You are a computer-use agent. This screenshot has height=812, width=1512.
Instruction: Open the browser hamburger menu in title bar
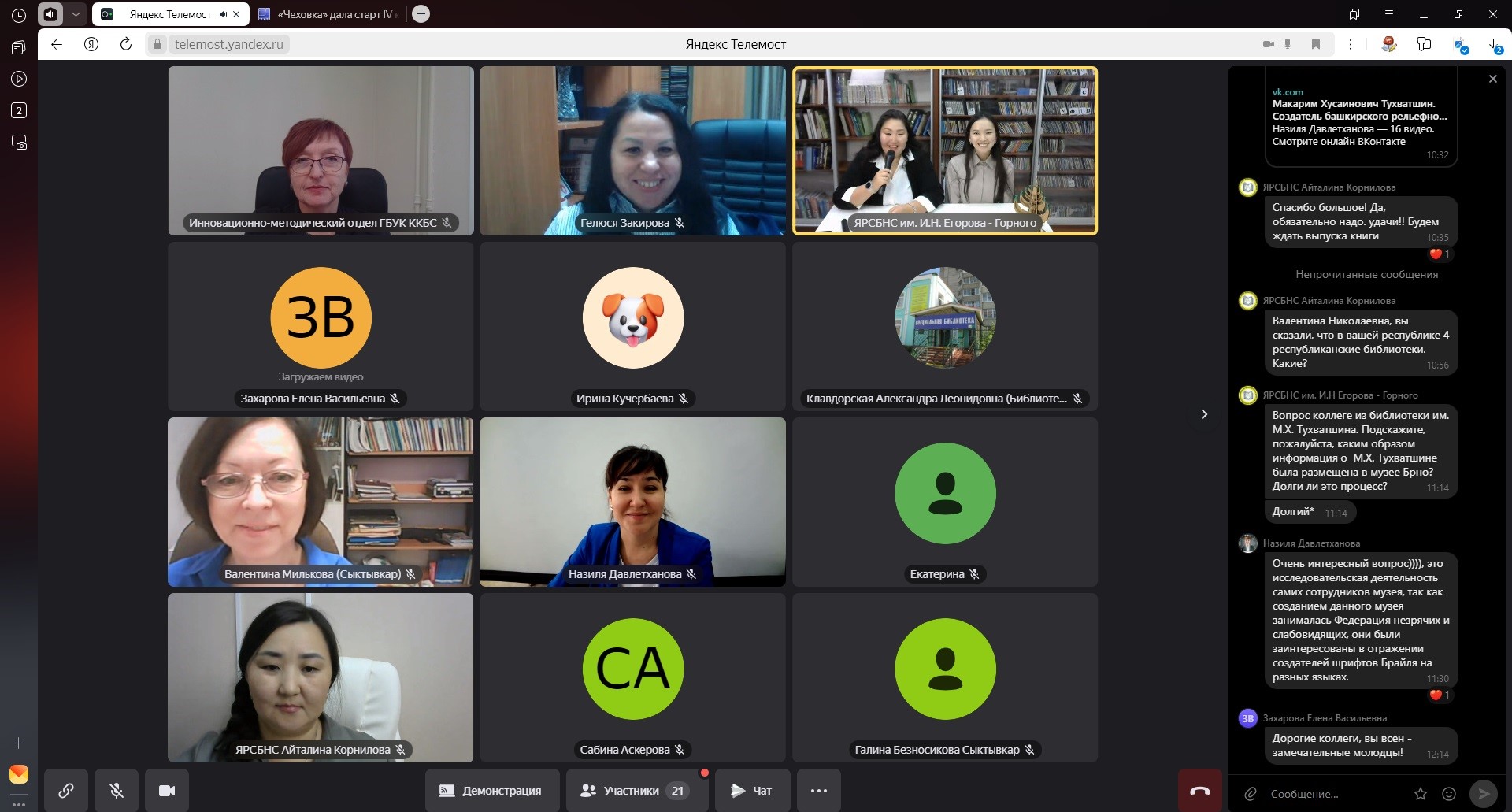pyautogui.click(x=1388, y=14)
